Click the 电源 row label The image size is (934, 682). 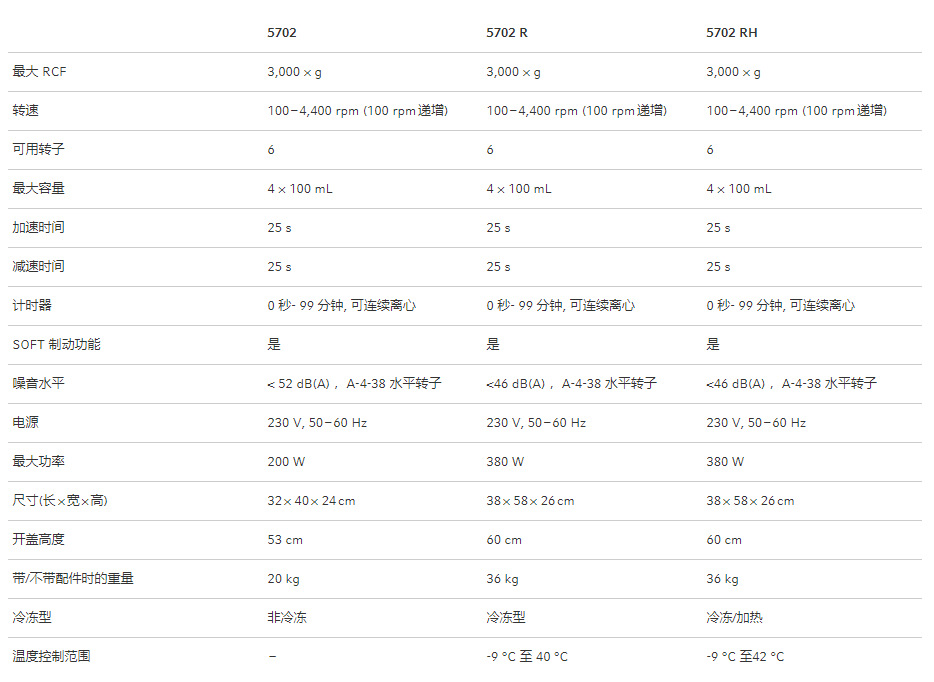pos(26,423)
